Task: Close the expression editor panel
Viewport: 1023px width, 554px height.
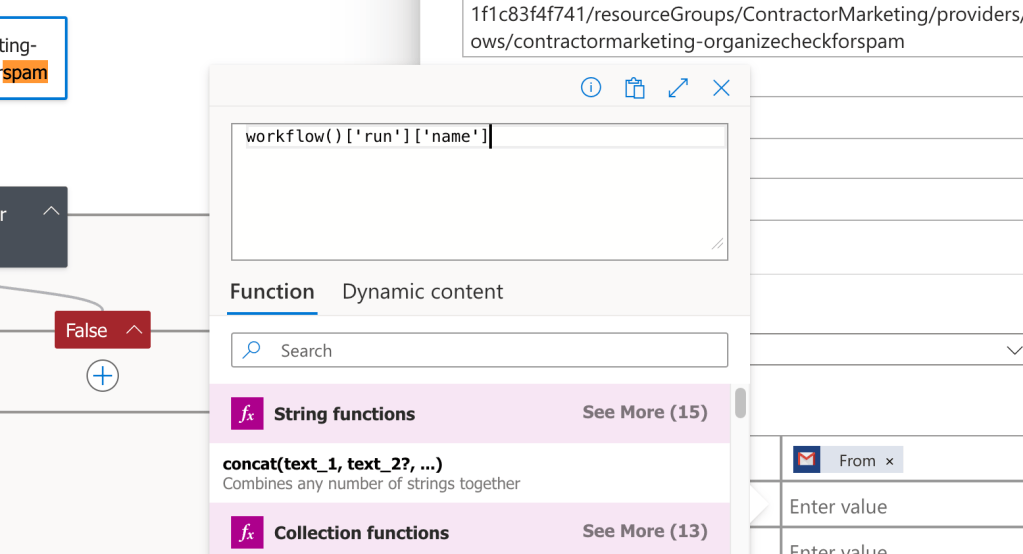Action: (721, 87)
